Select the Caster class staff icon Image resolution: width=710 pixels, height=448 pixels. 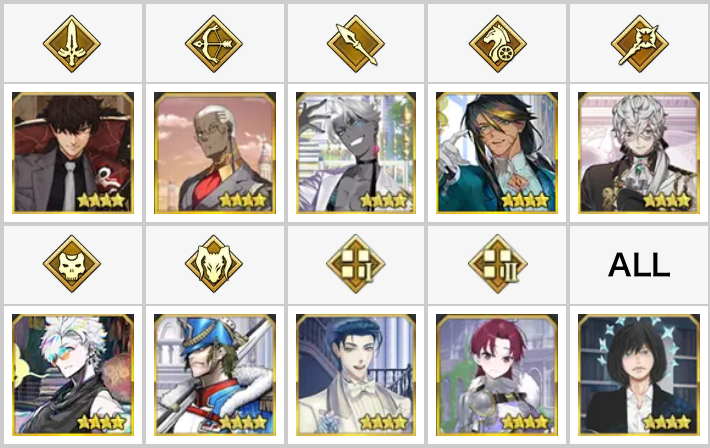pos(639,44)
